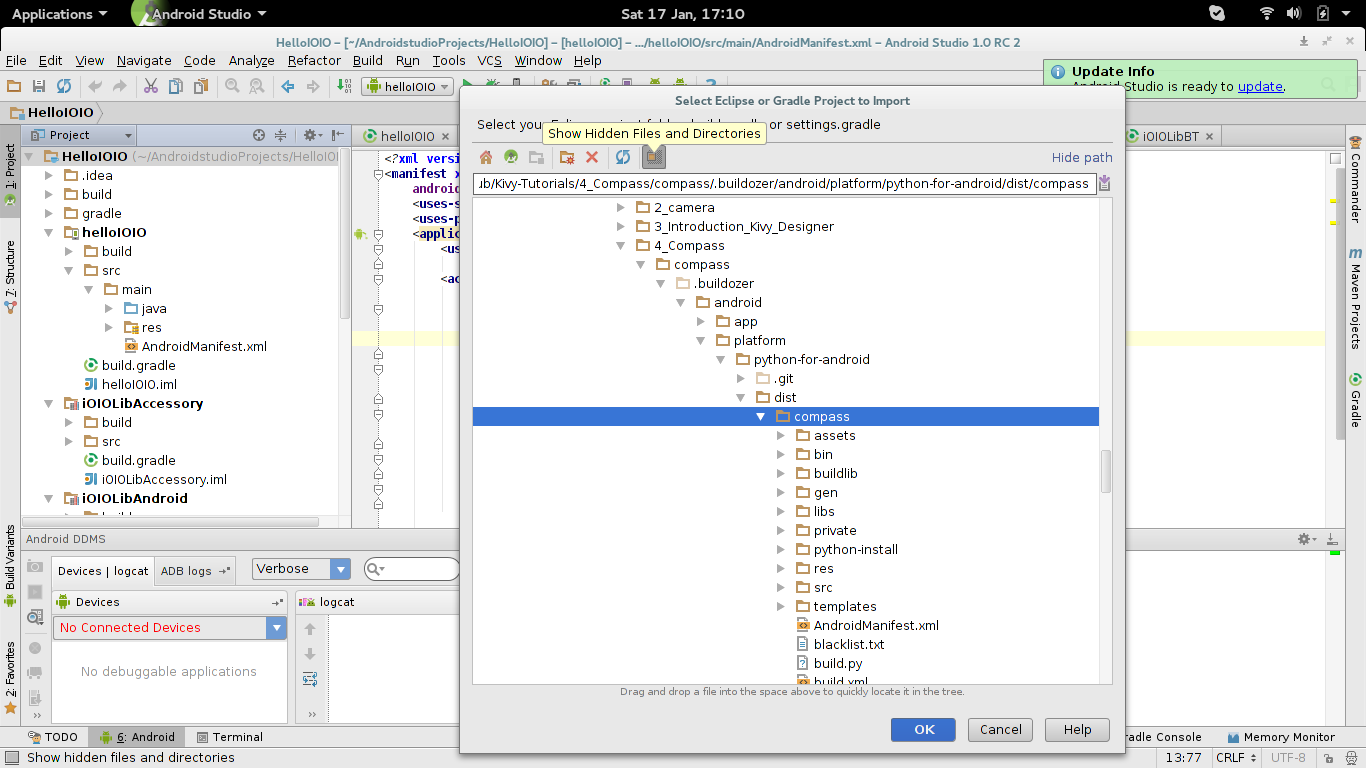Select blacklist.txt in dialog tree
Viewport: 1366px width, 768px height.
(849, 645)
